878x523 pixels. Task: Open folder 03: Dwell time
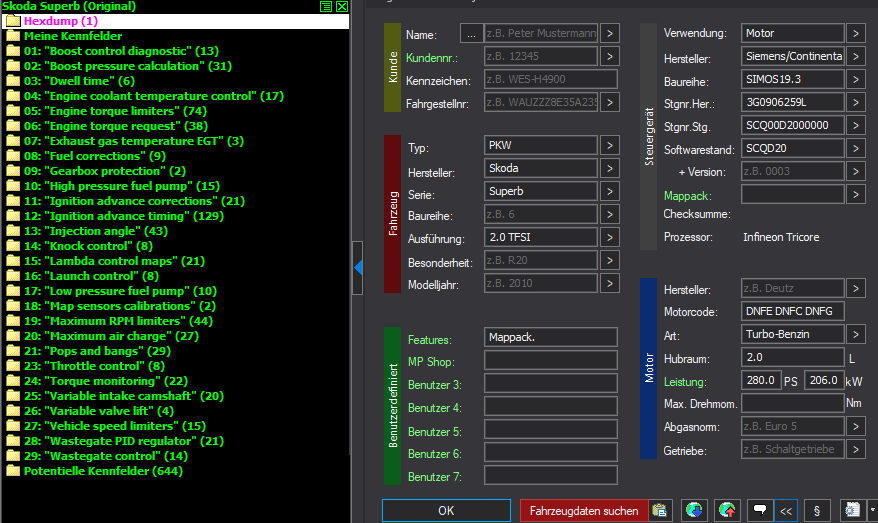click(x=79, y=81)
